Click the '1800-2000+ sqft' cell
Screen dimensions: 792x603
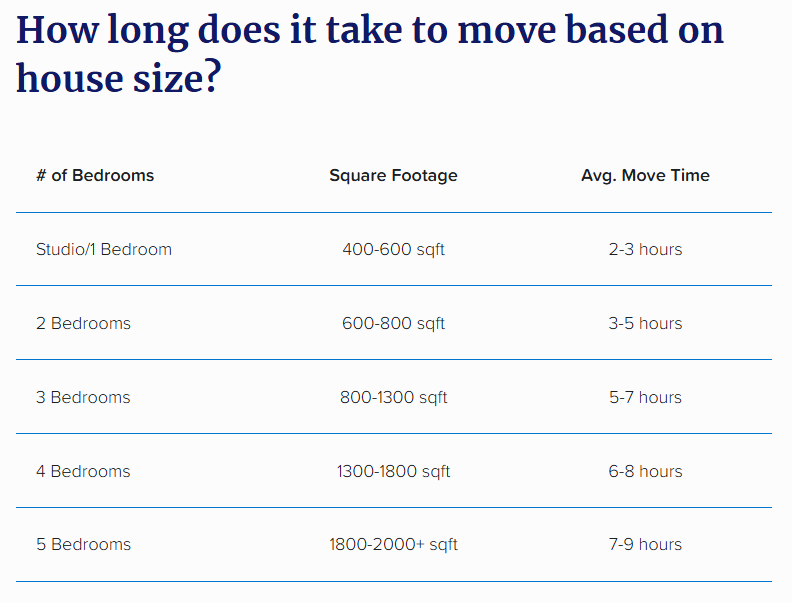393,544
